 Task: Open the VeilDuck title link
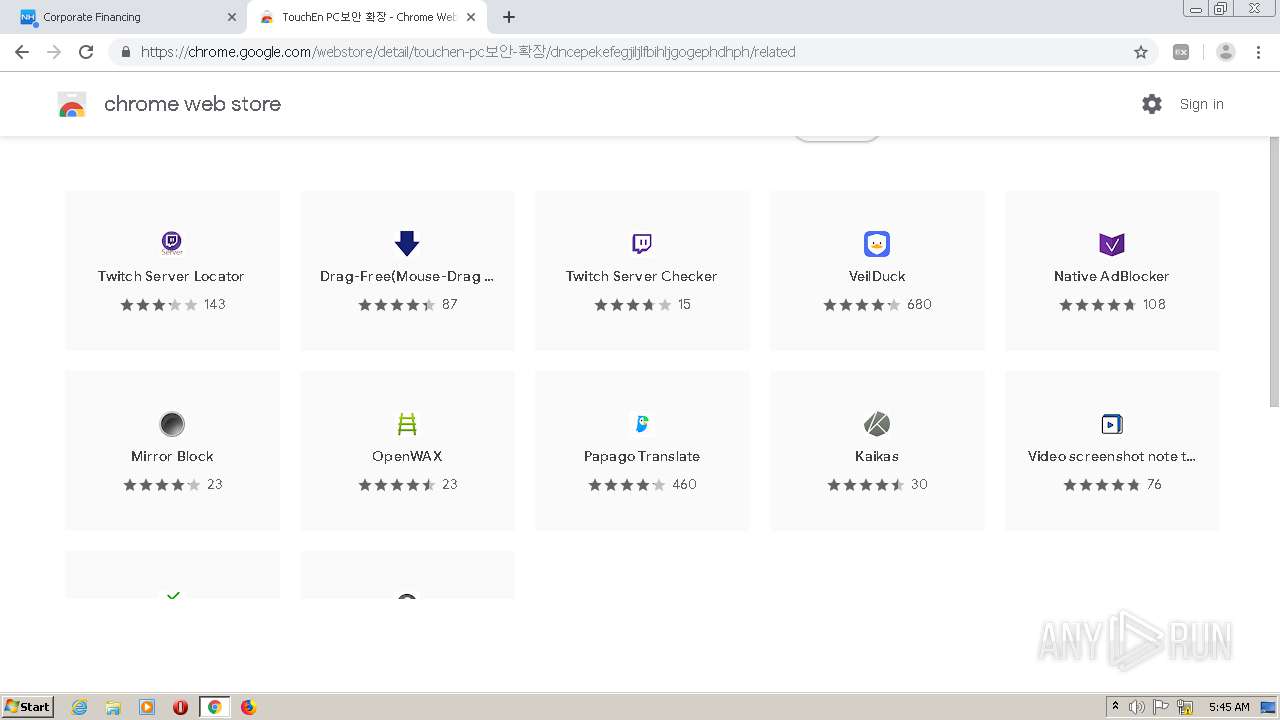coord(877,276)
